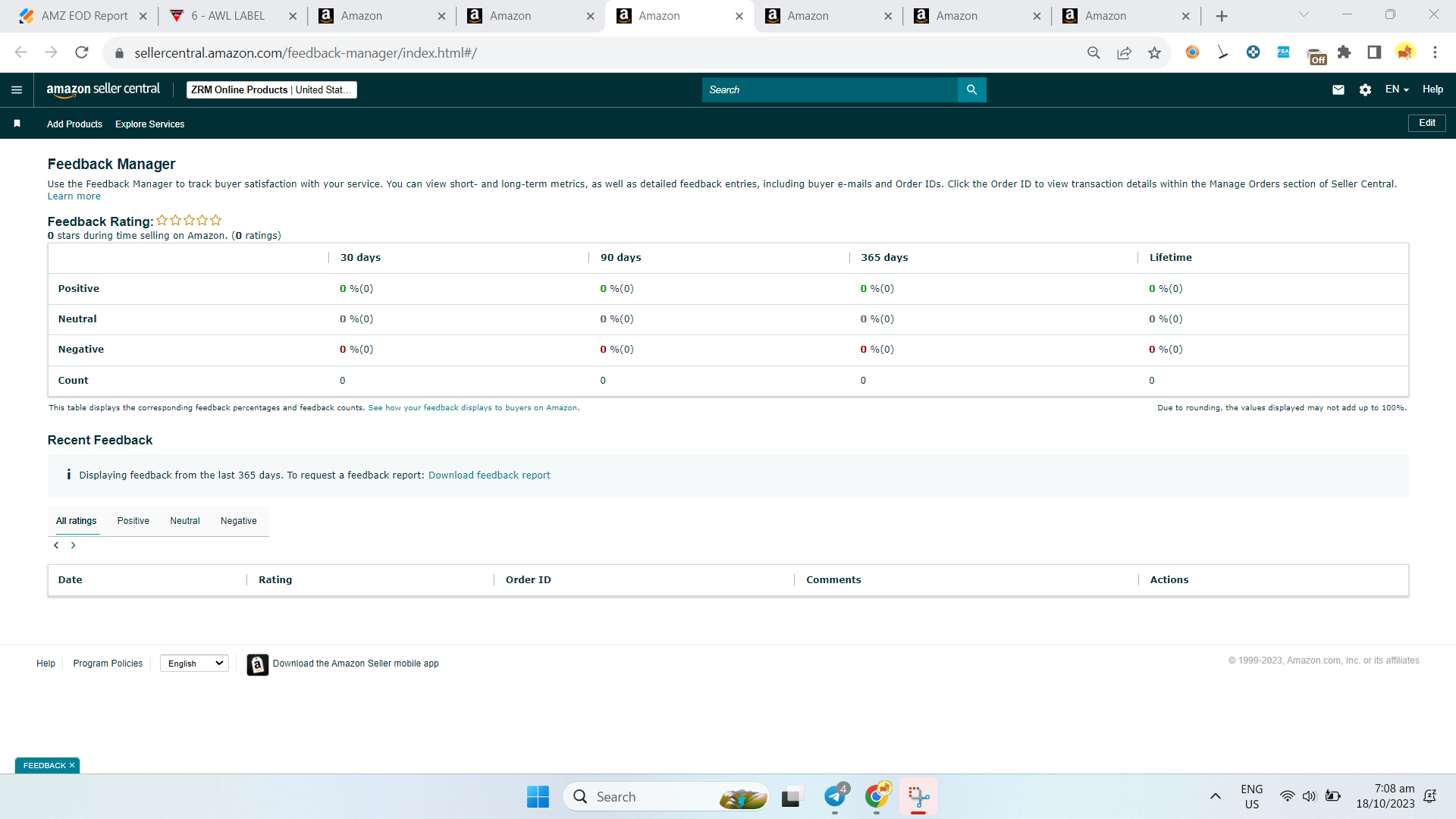The image size is (1456, 819).
Task: Click the Amazon Seller mobile app icon
Action: coord(258,664)
